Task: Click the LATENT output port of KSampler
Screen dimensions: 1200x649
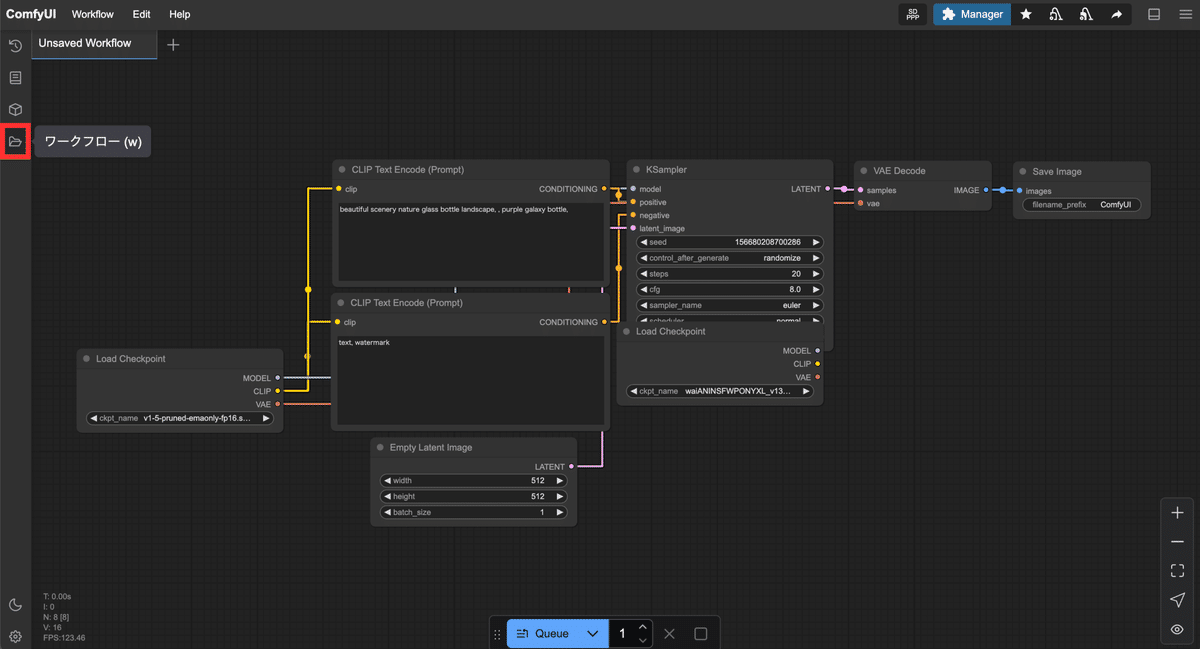Action: [x=829, y=189]
